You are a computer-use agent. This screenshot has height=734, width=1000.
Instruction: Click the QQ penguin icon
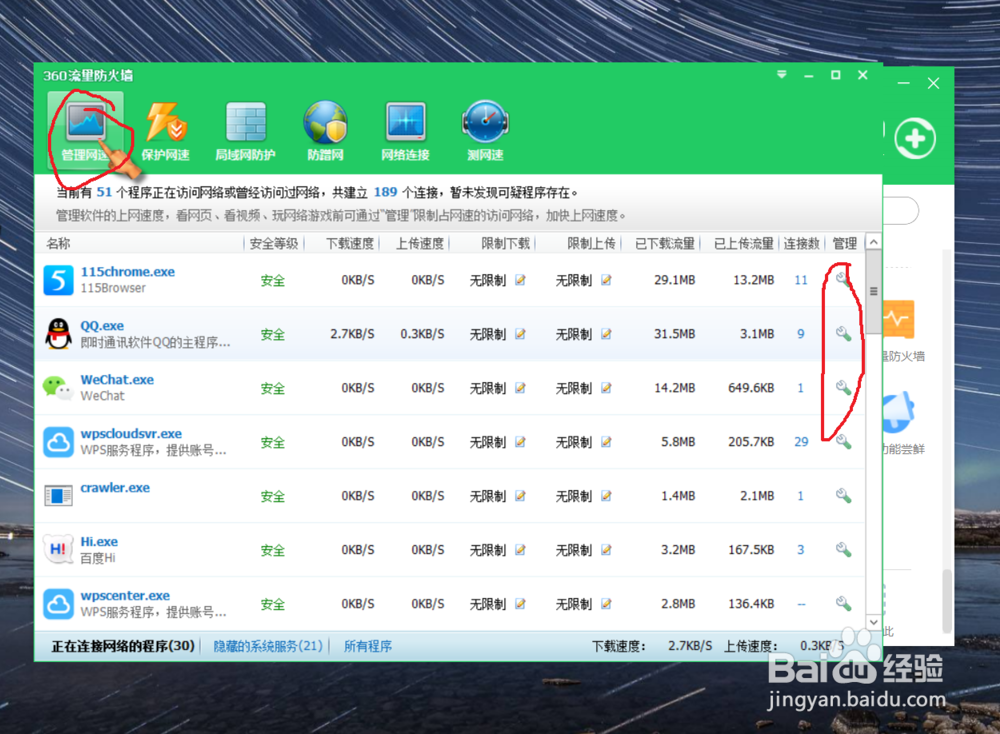tap(59, 334)
